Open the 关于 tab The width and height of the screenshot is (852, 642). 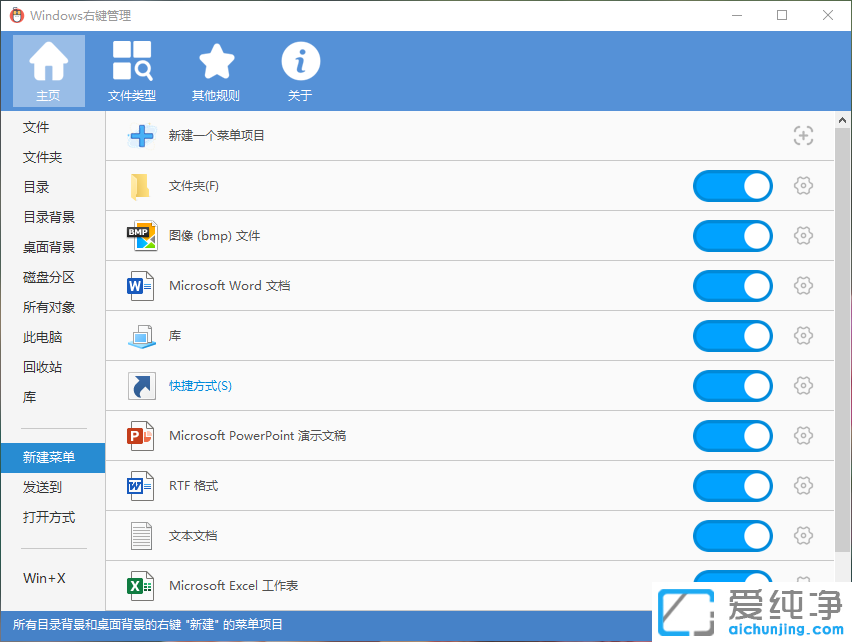(300, 68)
